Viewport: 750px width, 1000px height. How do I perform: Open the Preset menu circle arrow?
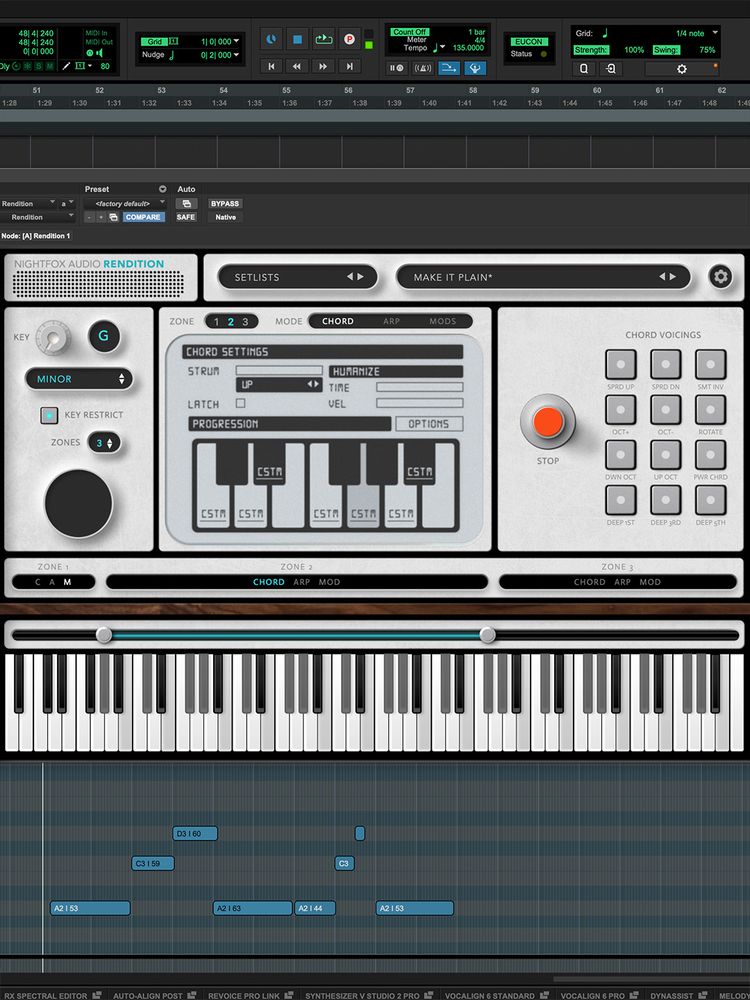pyautogui.click(x=163, y=189)
